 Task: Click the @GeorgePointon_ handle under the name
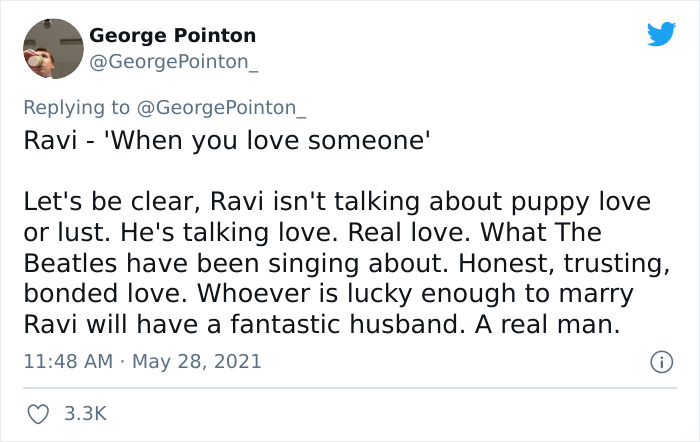[174, 62]
